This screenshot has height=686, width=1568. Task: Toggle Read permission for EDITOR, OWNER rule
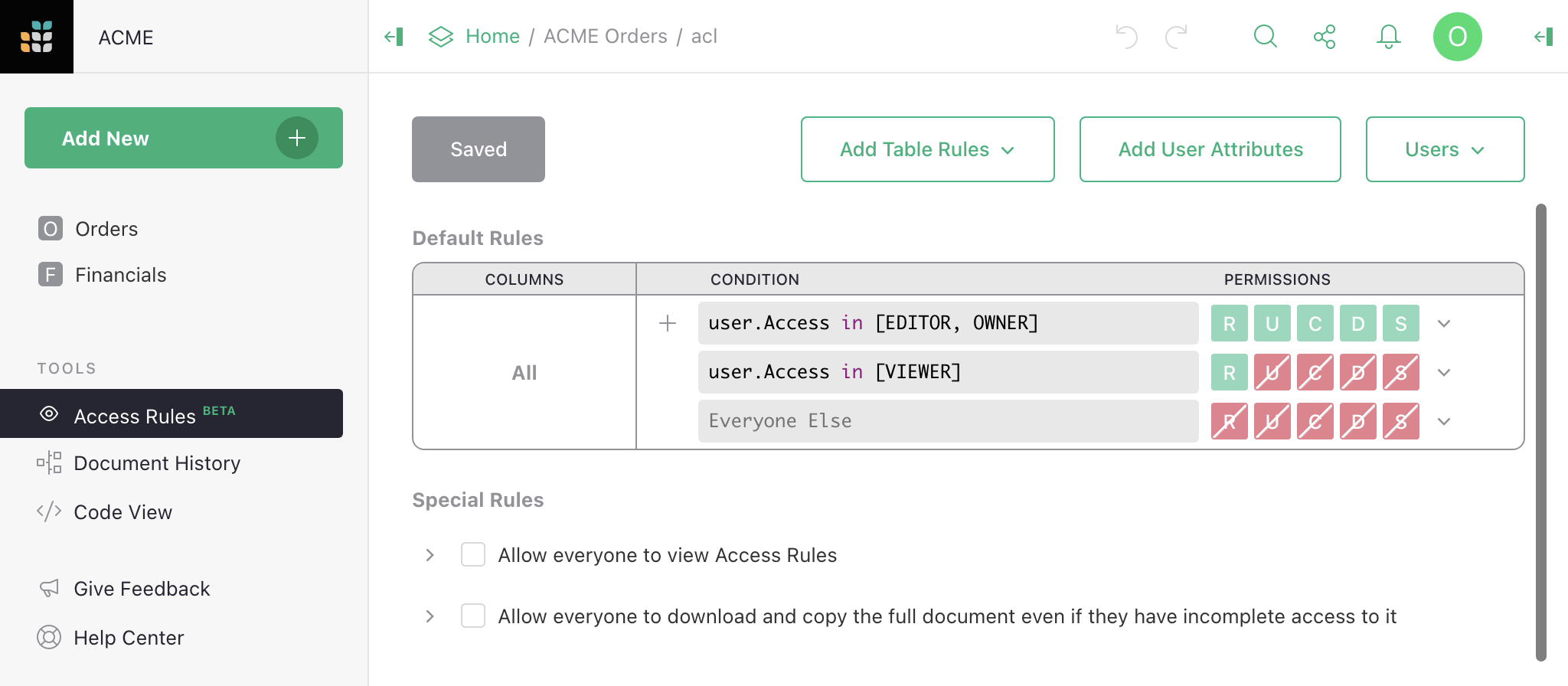coord(1230,323)
